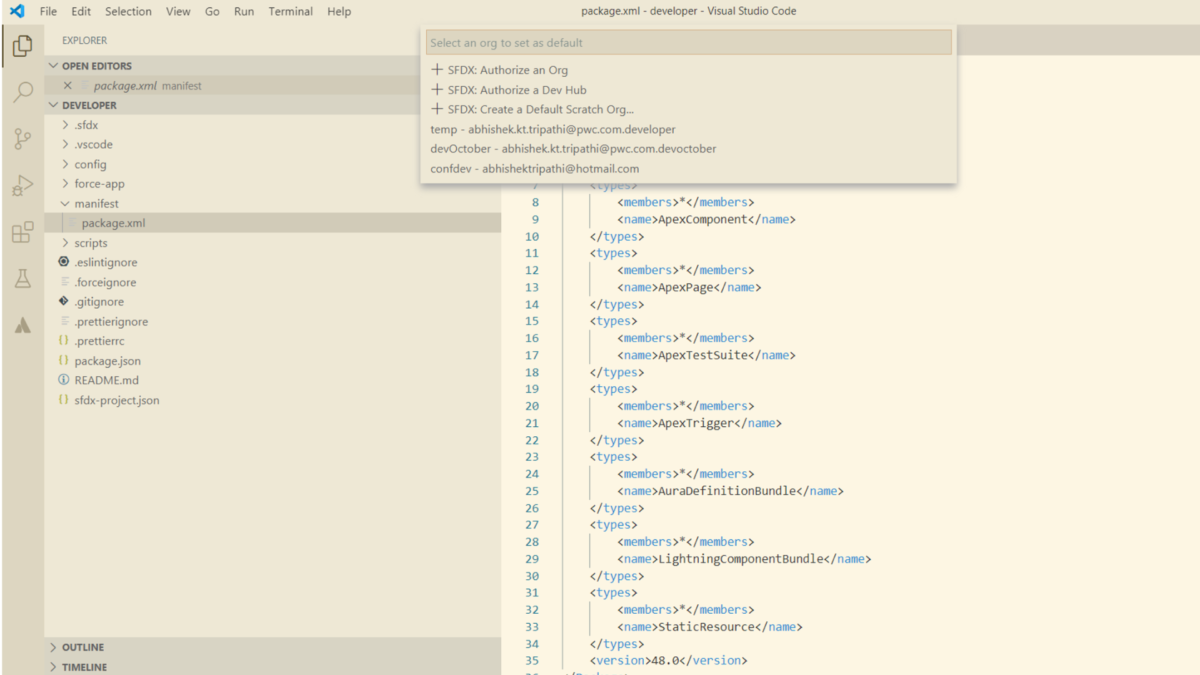The height and width of the screenshot is (675, 1200).
Task: Open the Go menu
Action: click(x=212, y=12)
